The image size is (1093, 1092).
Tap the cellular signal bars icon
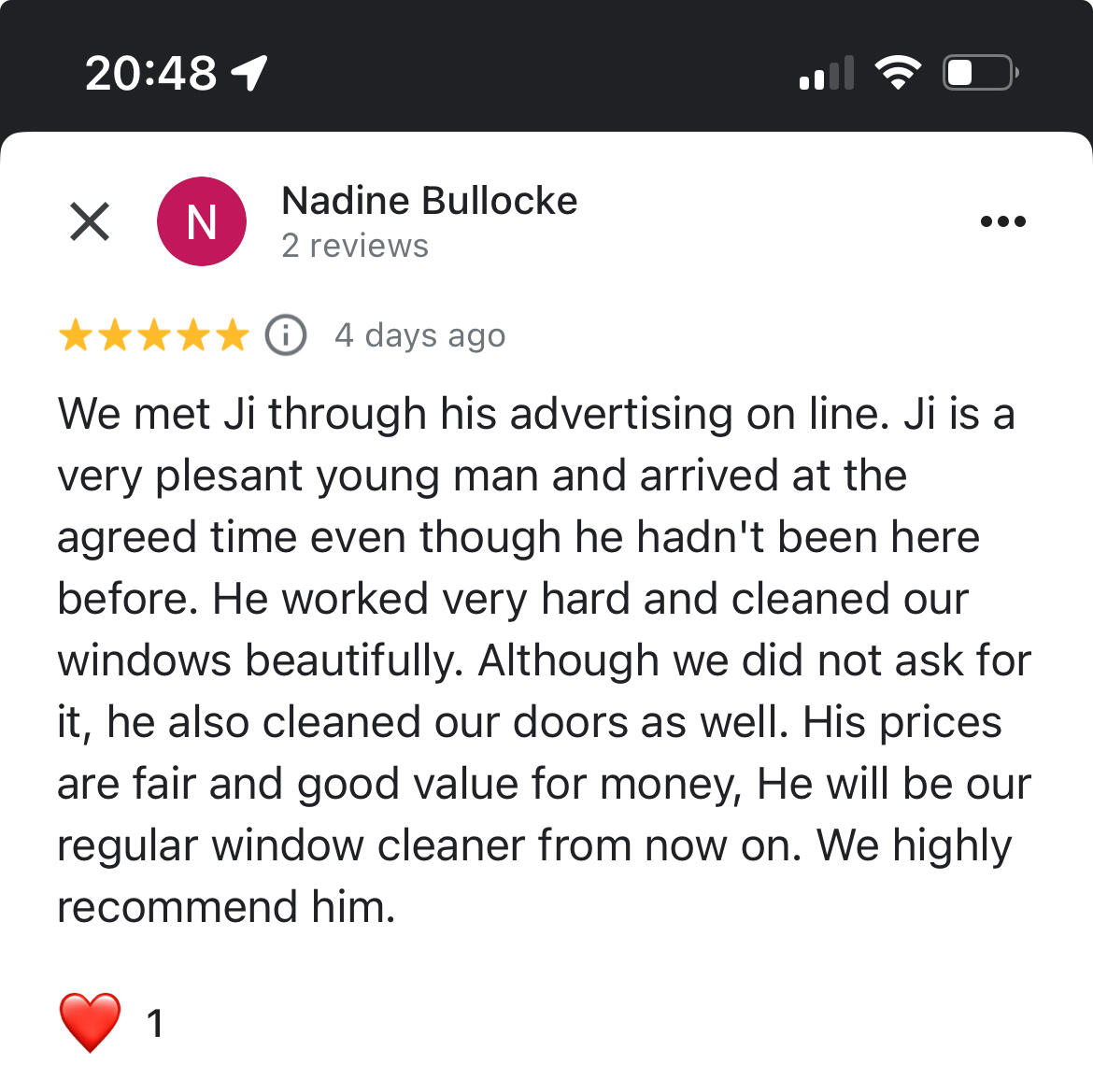click(827, 73)
